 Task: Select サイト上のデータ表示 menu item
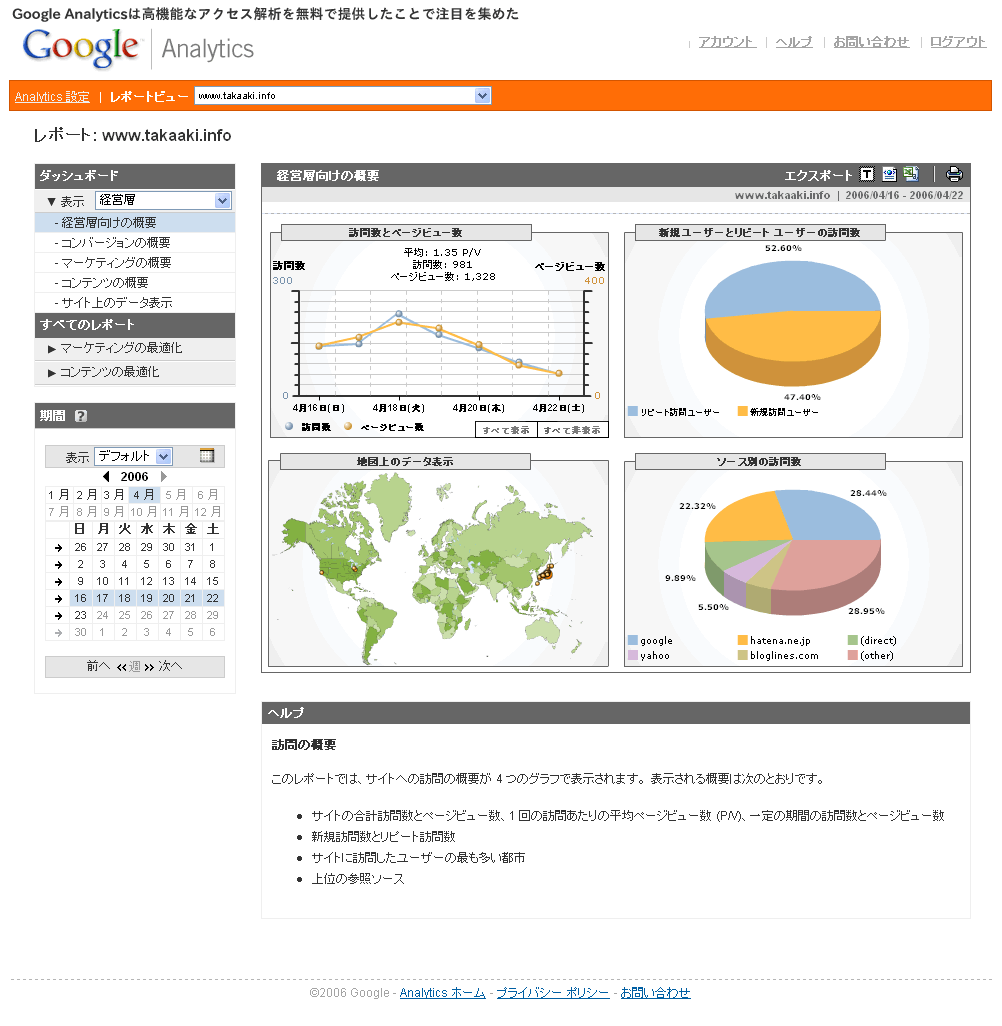pyautogui.click(x=135, y=302)
